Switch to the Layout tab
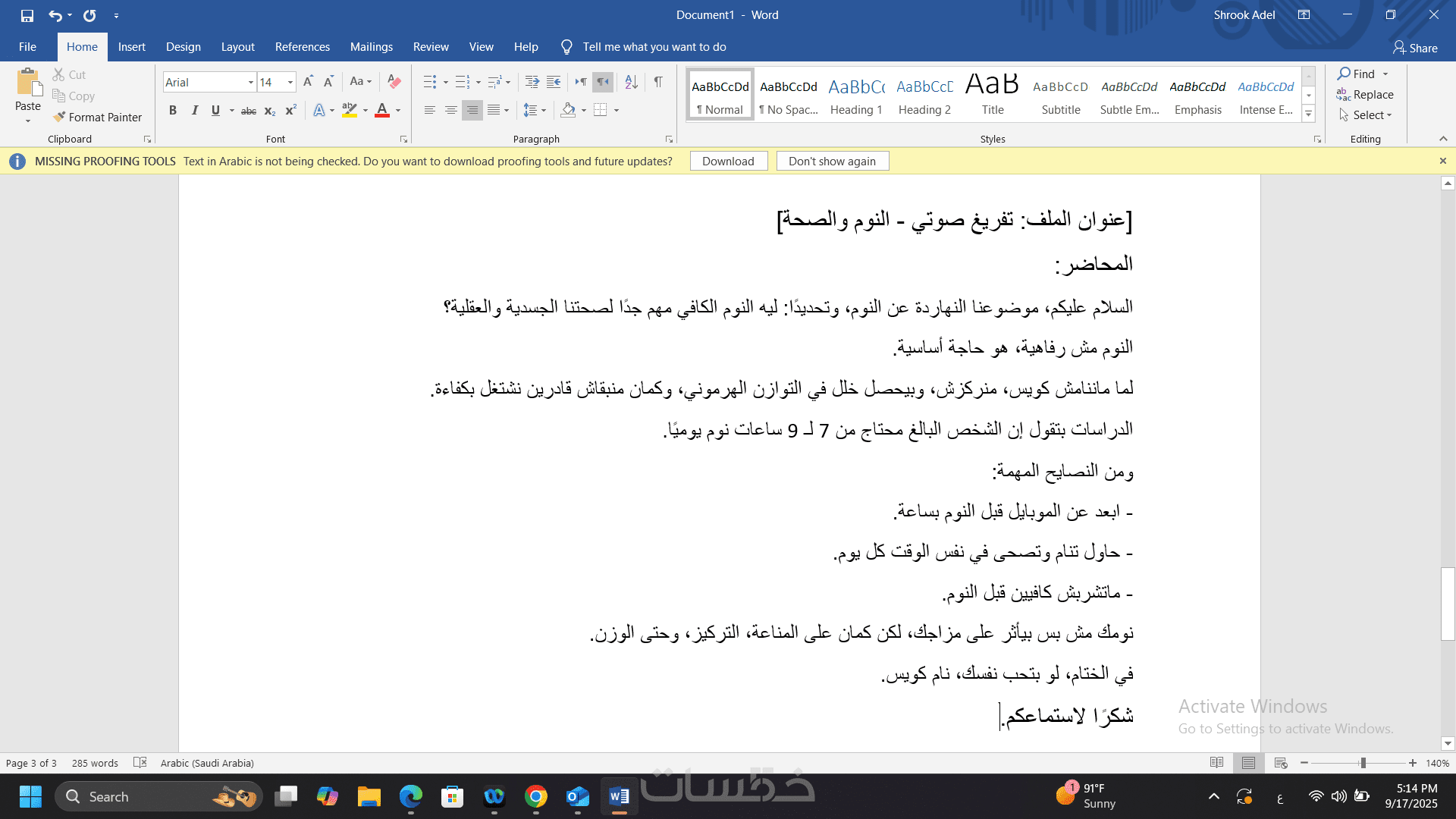Viewport: 1456px width, 819px height. (237, 47)
